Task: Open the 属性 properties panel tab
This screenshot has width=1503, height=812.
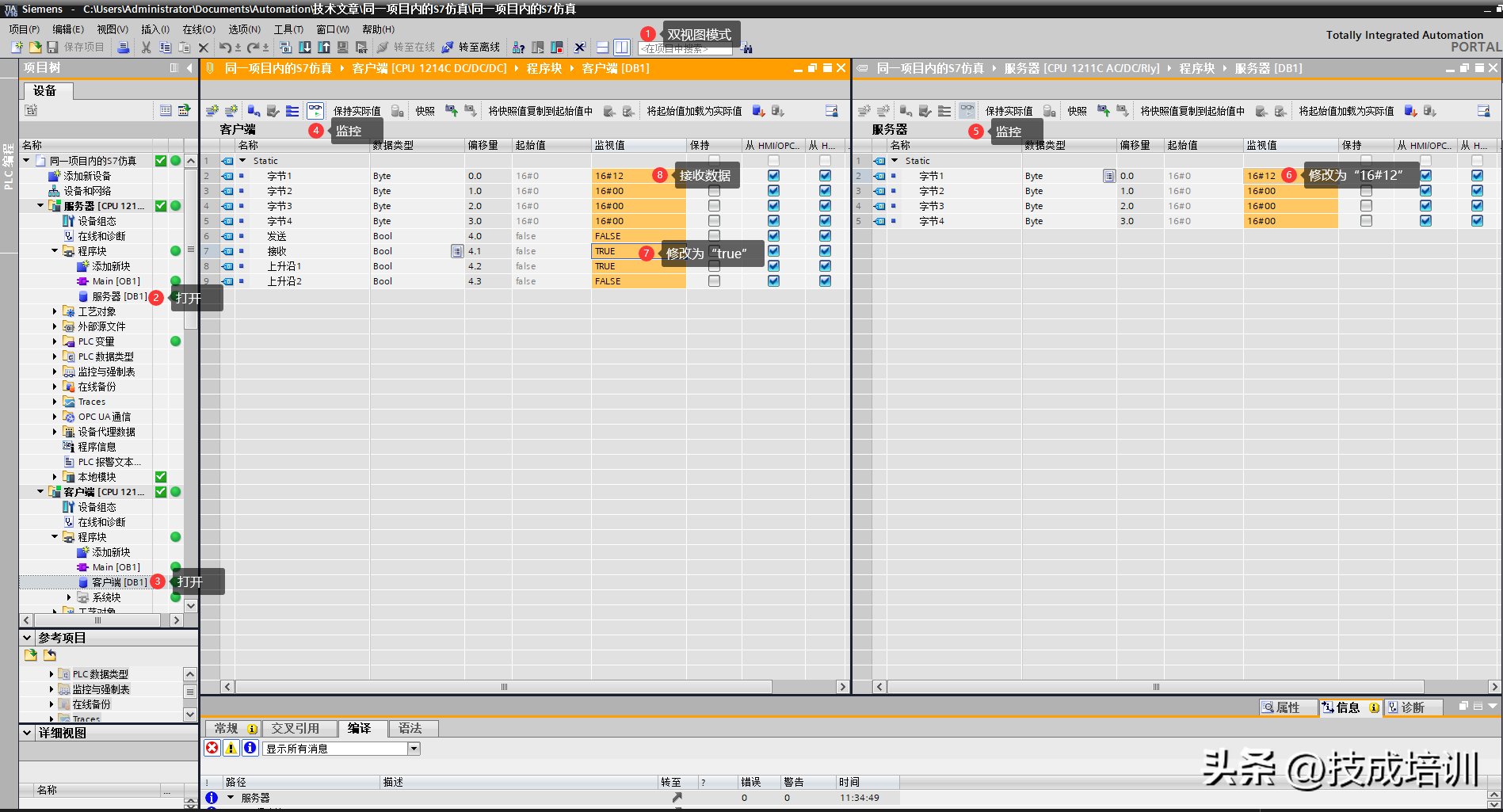Action: click(x=1288, y=707)
